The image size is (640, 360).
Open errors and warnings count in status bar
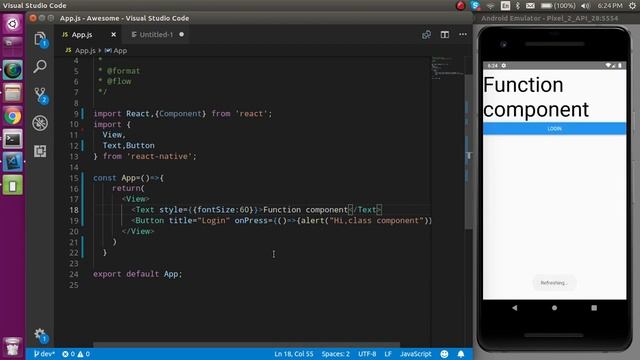76,354
